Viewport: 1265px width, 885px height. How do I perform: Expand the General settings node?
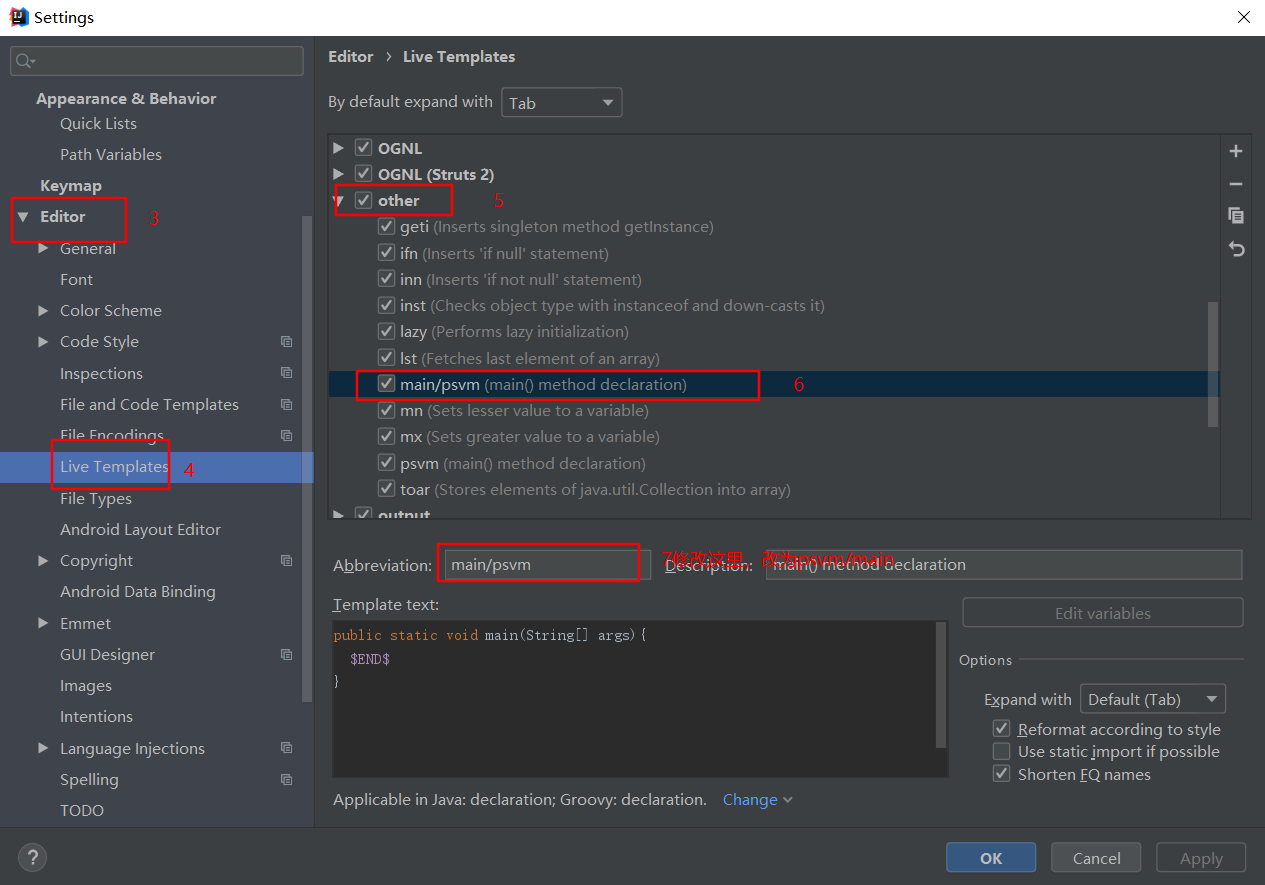43,248
